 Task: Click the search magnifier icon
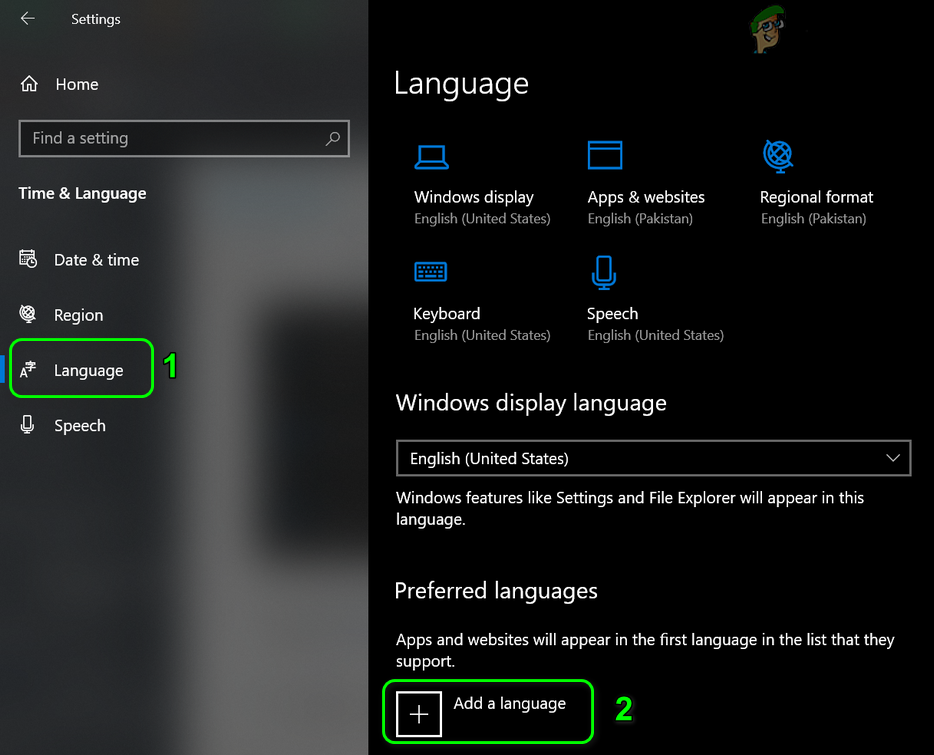(332, 138)
